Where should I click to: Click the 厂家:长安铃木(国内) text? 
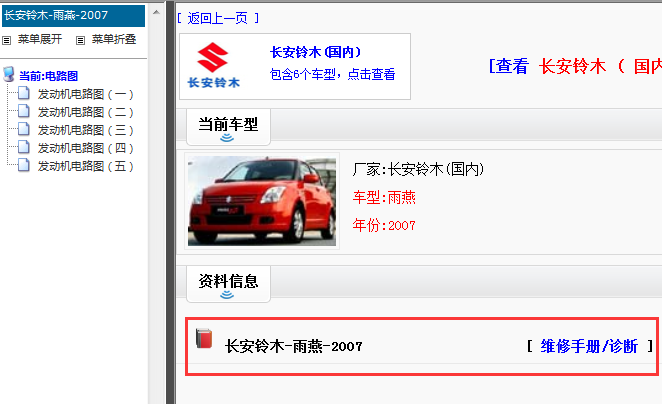click(x=418, y=169)
